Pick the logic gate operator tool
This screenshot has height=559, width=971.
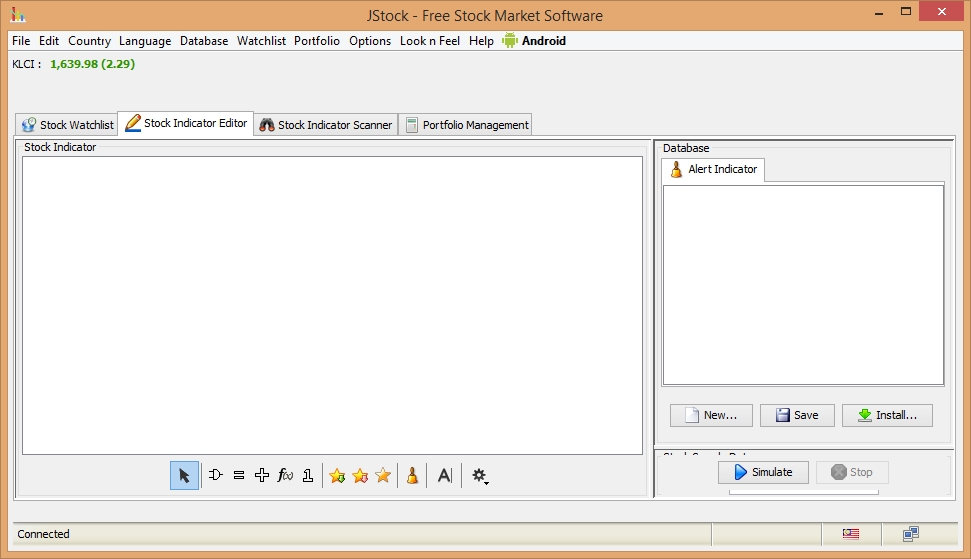coord(216,475)
